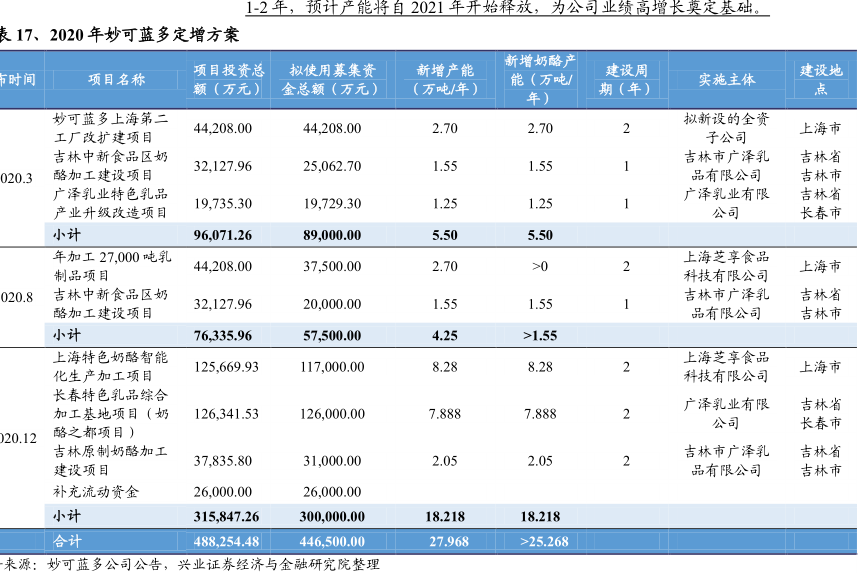Screen dimensions: 867x581
Task: Select the "新增奶酪产能（万吨/年）" header
Action: pyautogui.click(x=540, y=80)
